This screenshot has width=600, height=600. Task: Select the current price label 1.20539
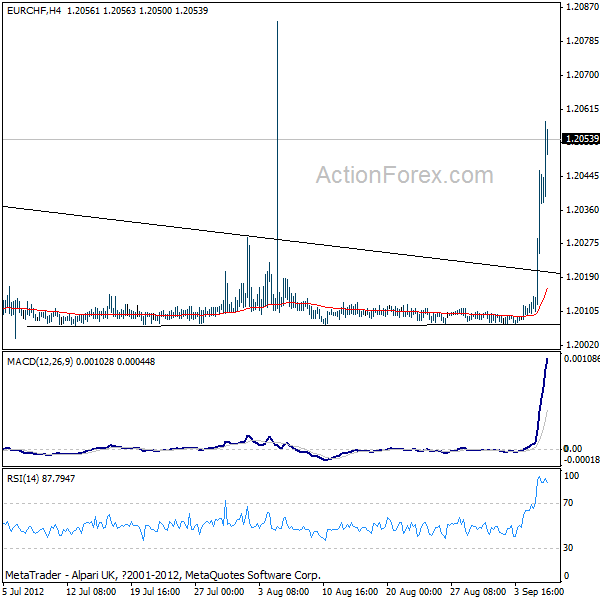(x=582, y=139)
